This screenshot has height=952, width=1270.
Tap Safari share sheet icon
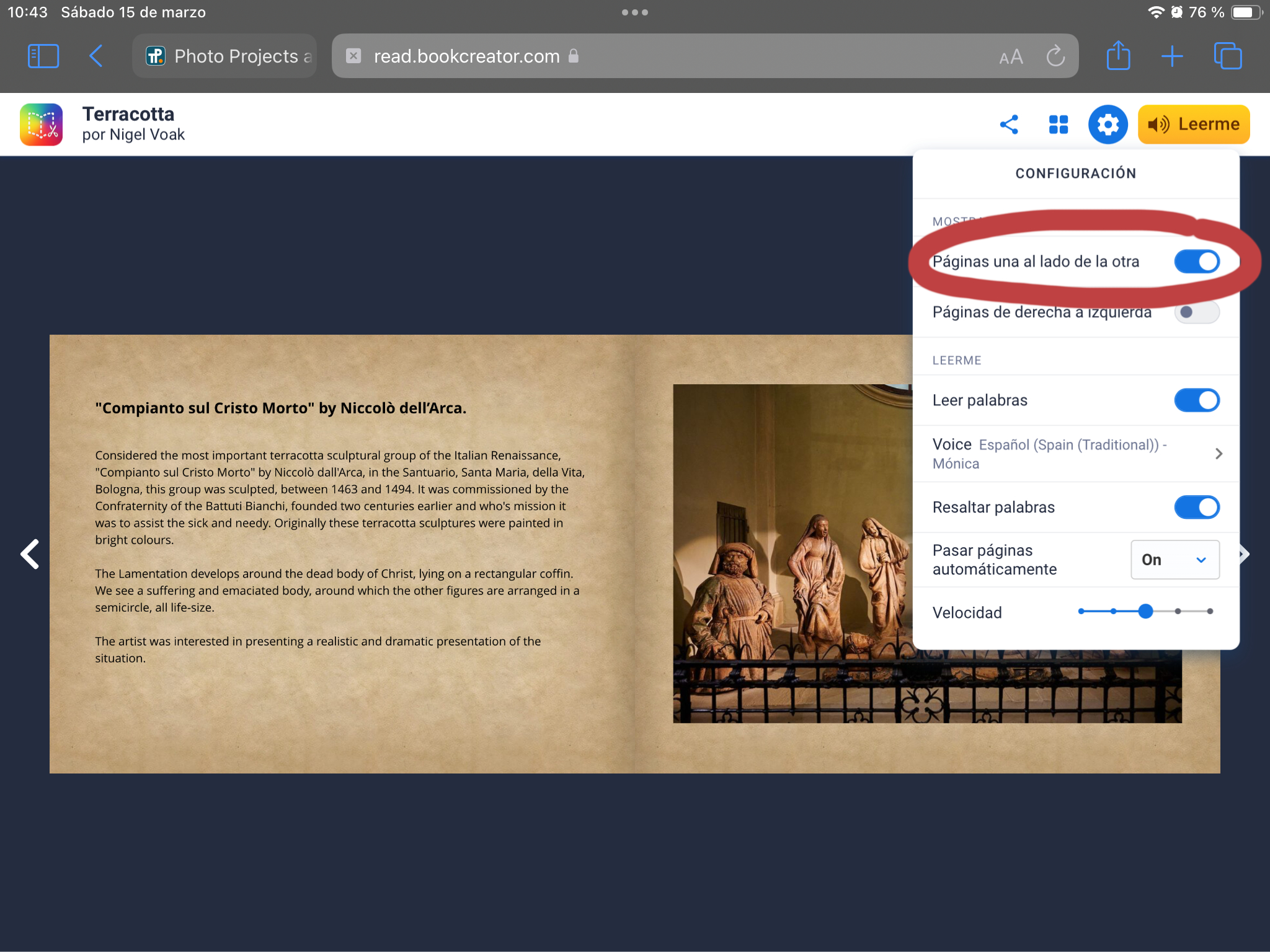[1118, 56]
